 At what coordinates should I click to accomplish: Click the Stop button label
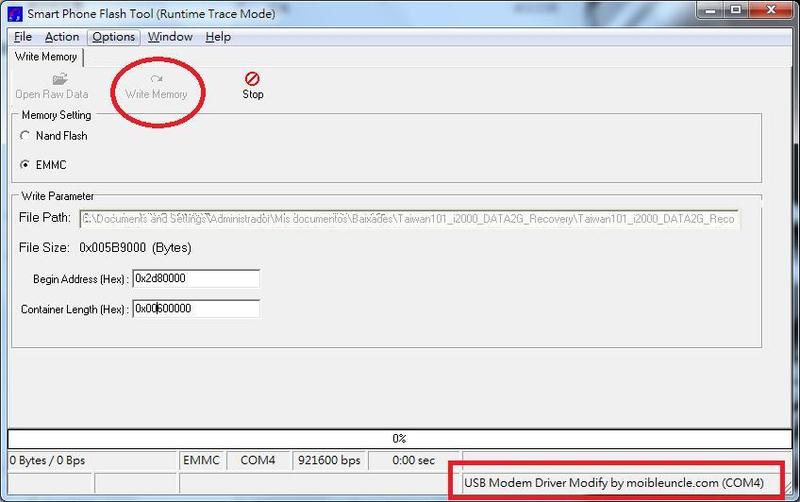(x=253, y=94)
